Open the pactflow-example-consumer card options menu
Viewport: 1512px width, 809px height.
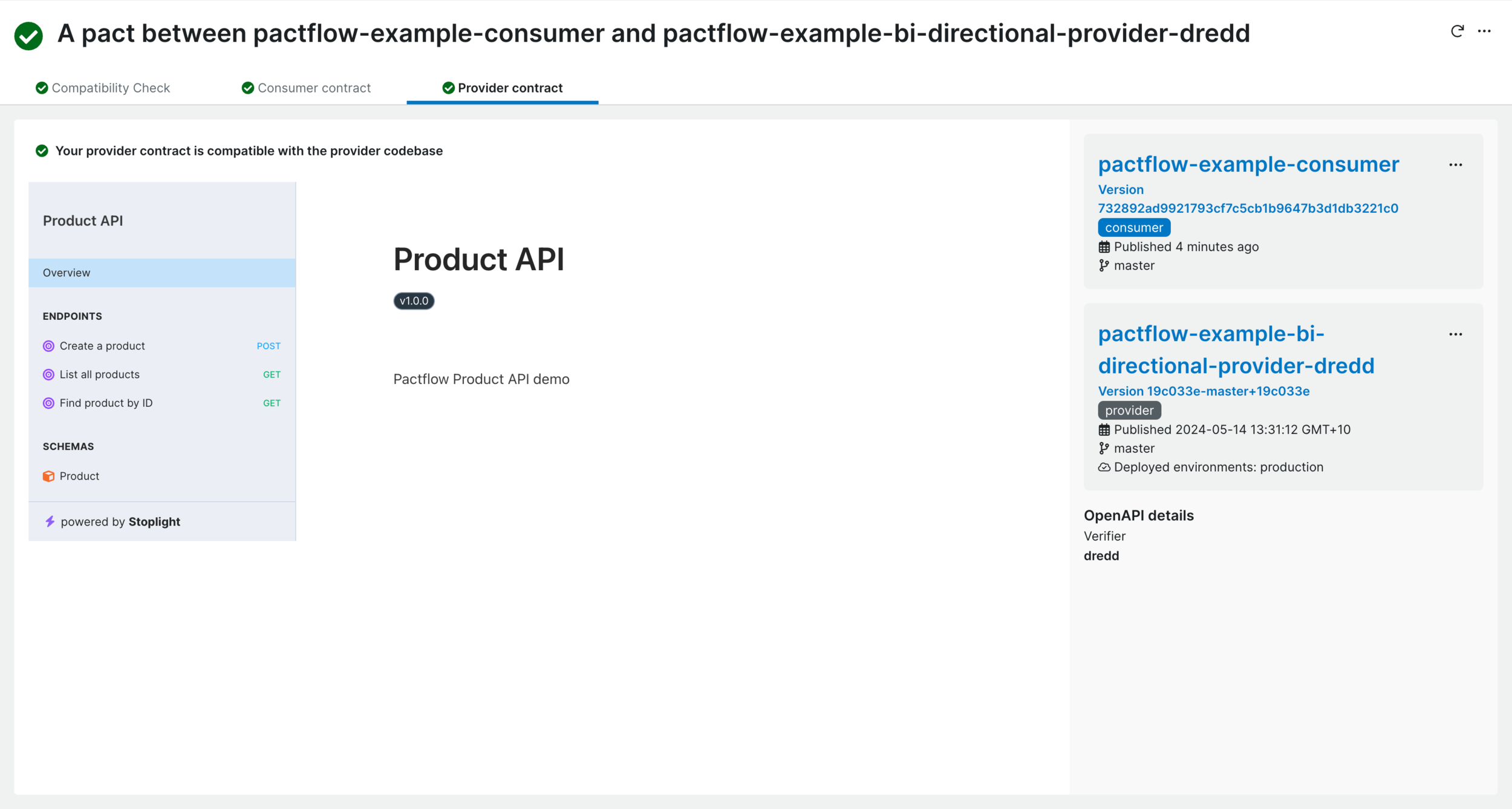pyautogui.click(x=1456, y=164)
